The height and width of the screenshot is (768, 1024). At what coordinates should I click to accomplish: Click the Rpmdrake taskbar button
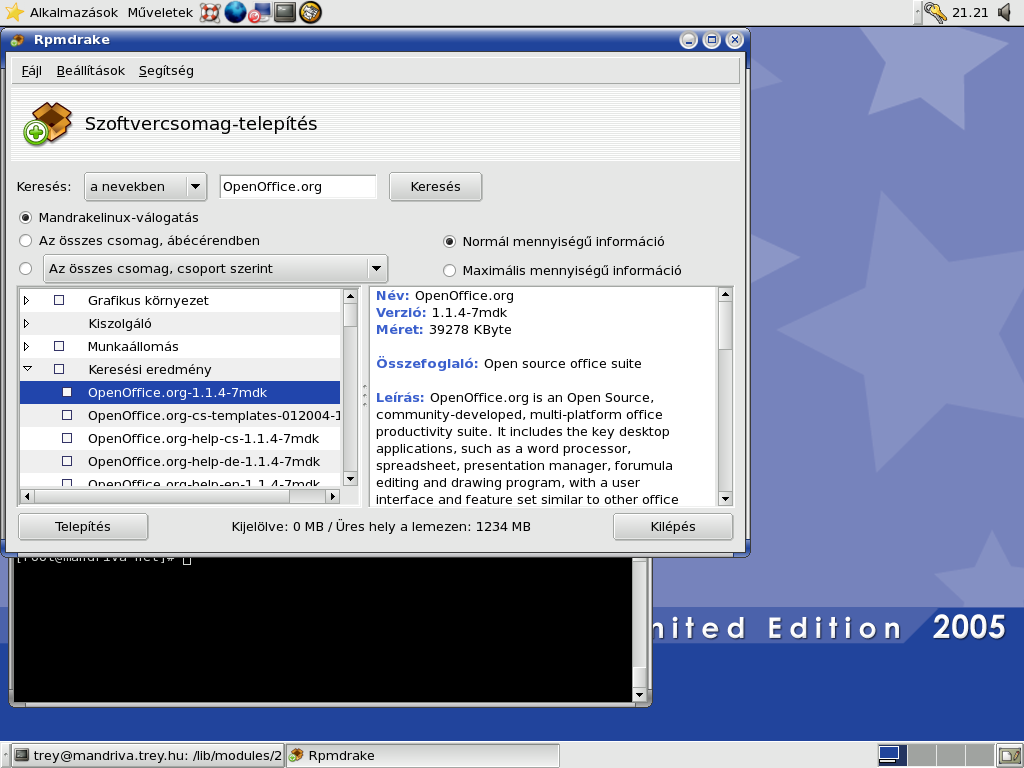pos(423,756)
